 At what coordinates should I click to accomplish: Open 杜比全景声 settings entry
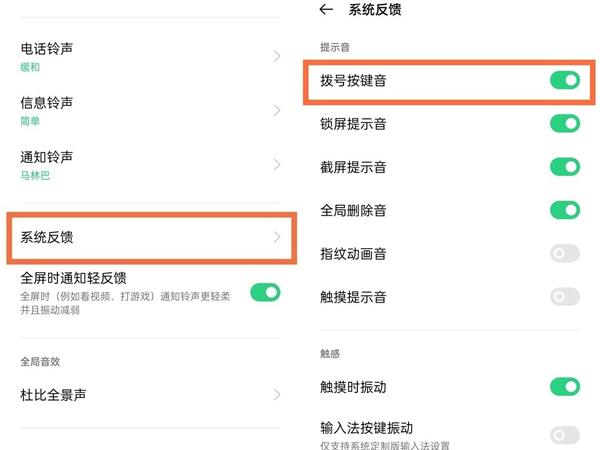pyautogui.click(x=54, y=395)
